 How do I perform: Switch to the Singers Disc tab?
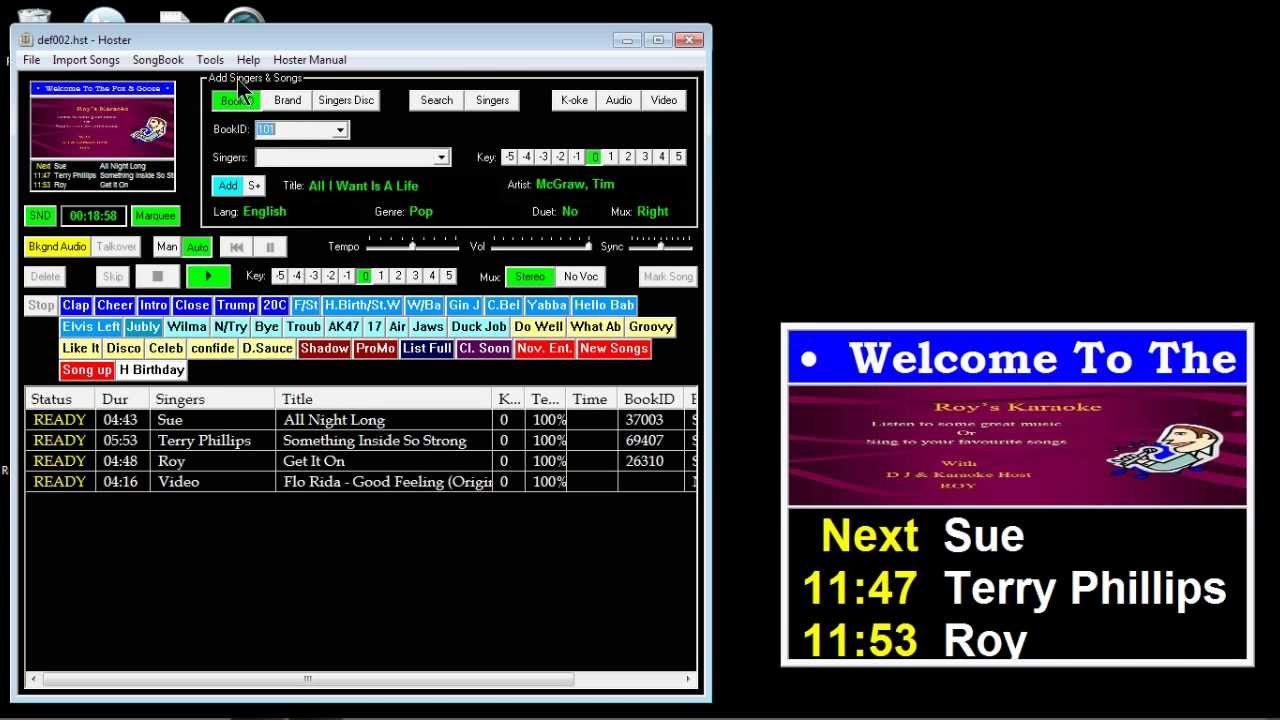click(x=346, y=100)
